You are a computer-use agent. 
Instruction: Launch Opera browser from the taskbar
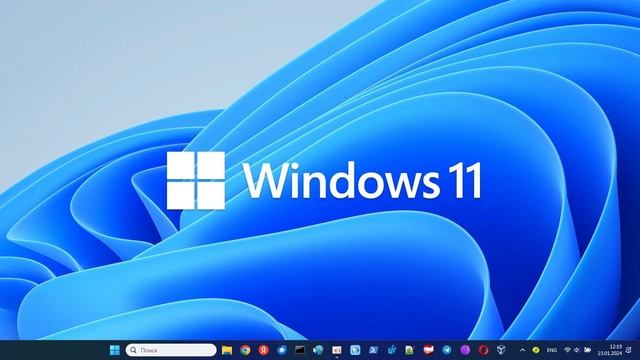483,350
